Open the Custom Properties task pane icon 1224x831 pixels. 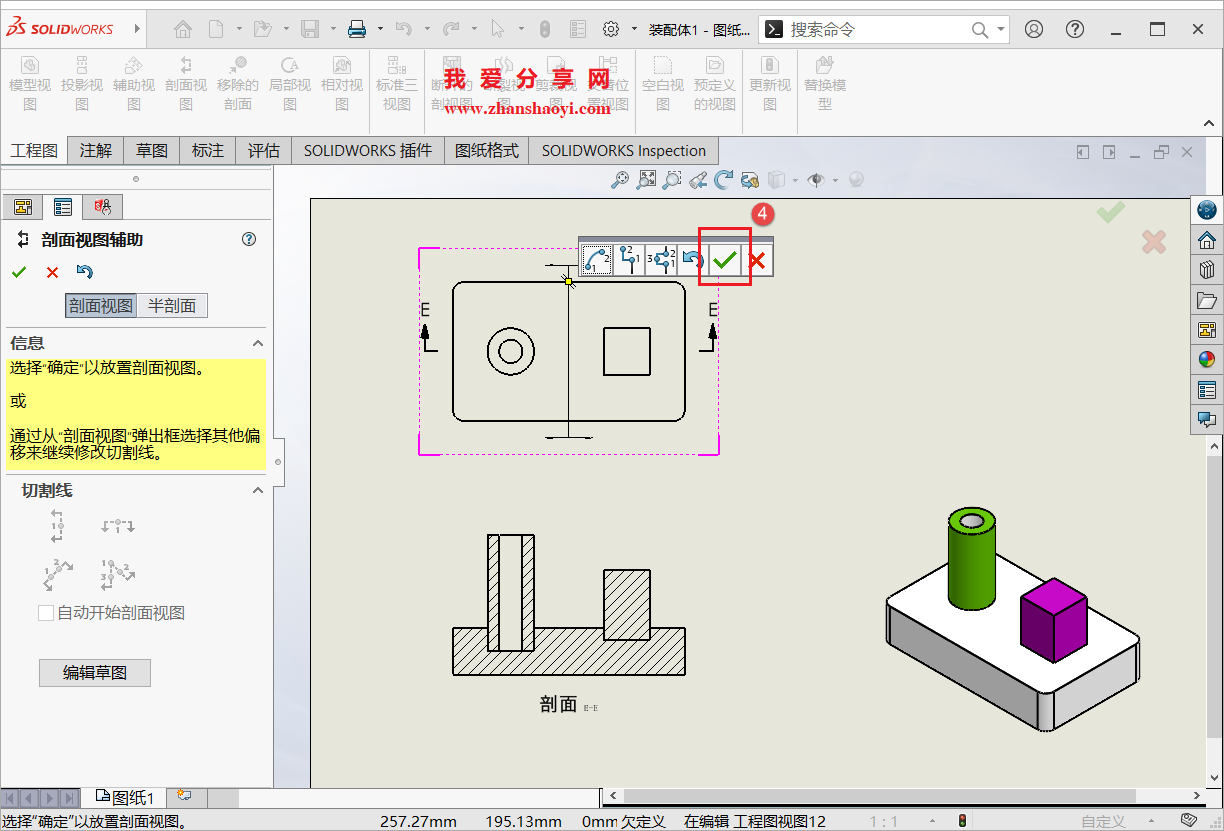click(x=1207, y=390)
